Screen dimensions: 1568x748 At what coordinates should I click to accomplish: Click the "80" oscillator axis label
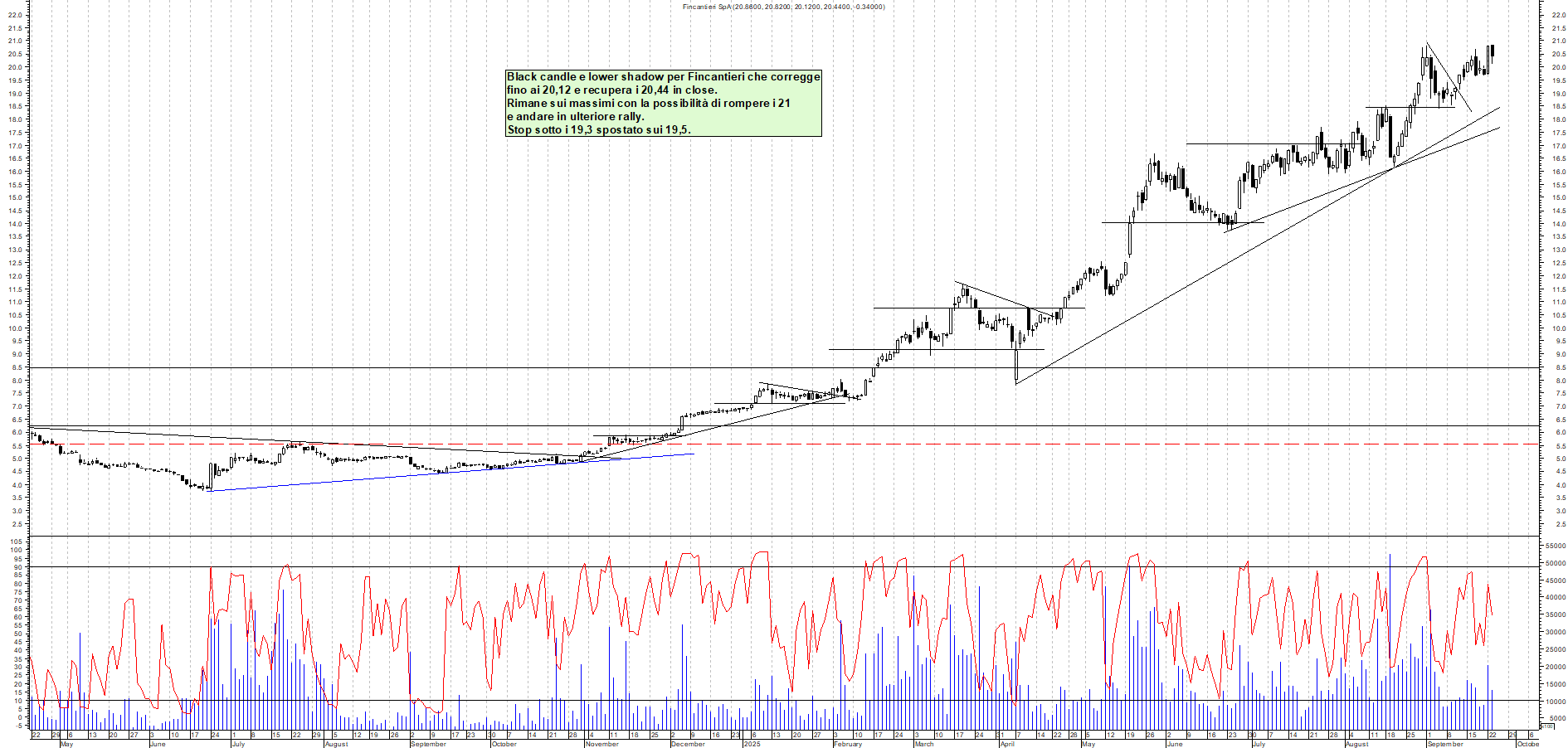(x=18, y=583)
